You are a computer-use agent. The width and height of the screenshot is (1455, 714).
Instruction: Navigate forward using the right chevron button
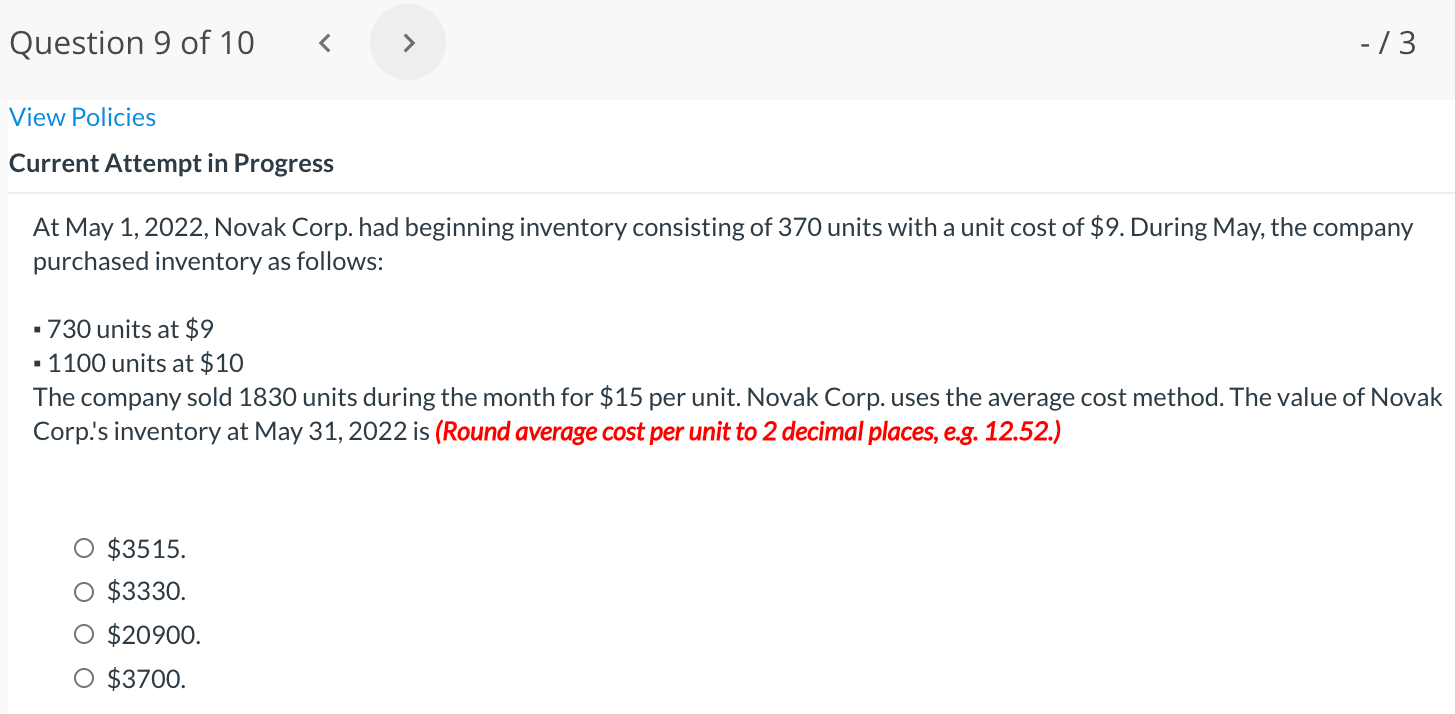click(x=408, y=42)
